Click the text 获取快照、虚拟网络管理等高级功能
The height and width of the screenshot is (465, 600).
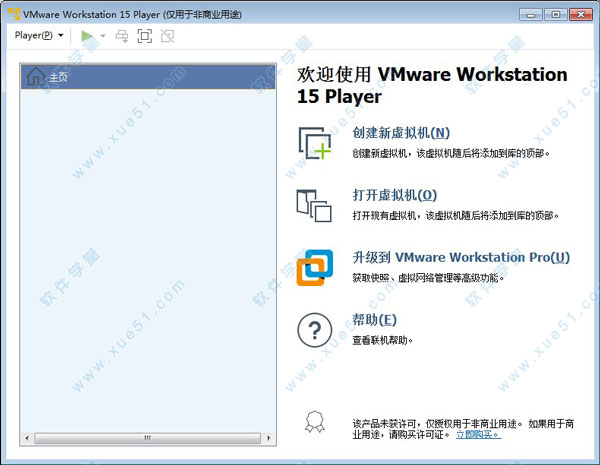click(x=428, y=278)
